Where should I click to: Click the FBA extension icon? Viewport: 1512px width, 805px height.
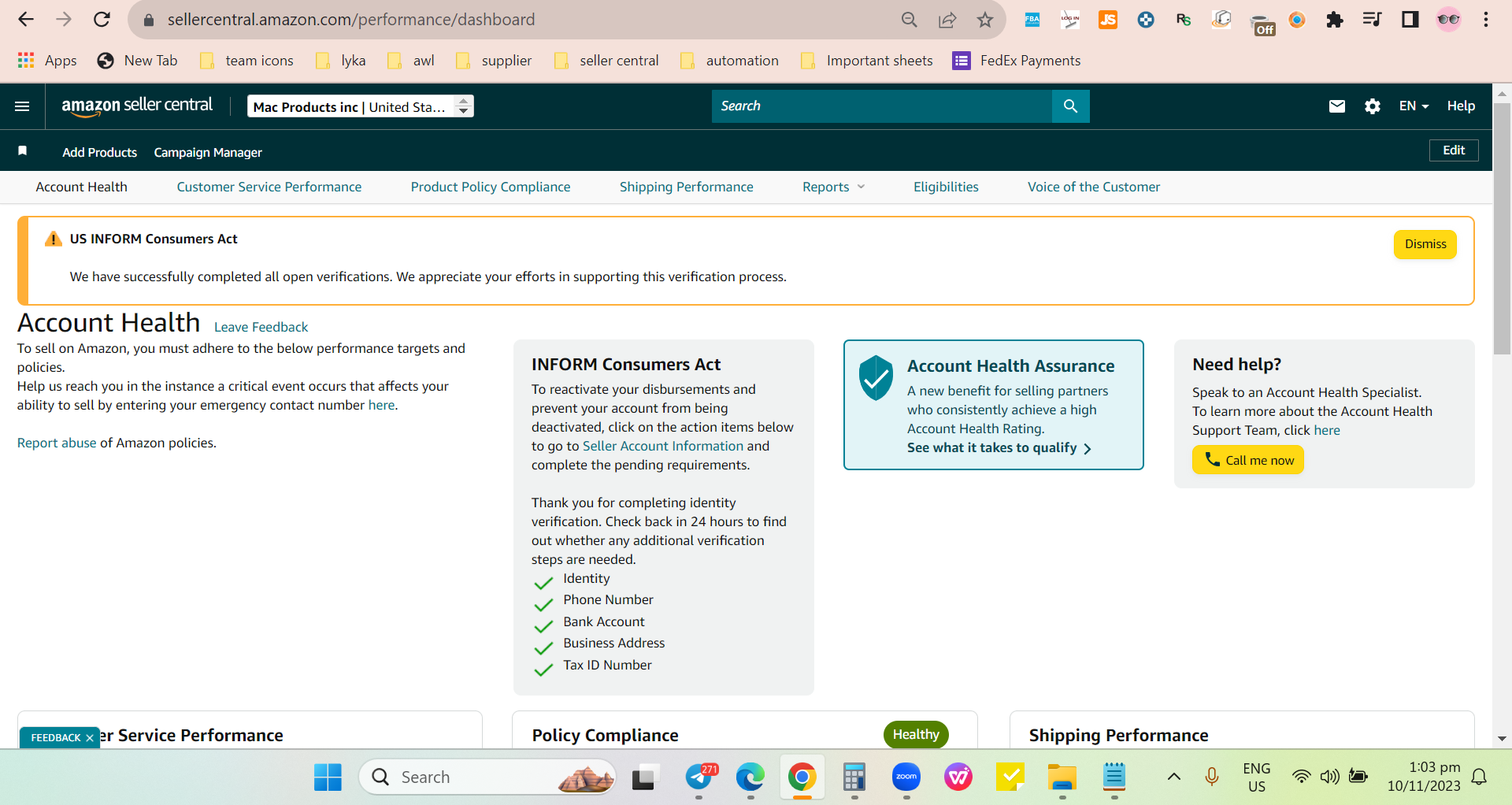coord(1032,20)
